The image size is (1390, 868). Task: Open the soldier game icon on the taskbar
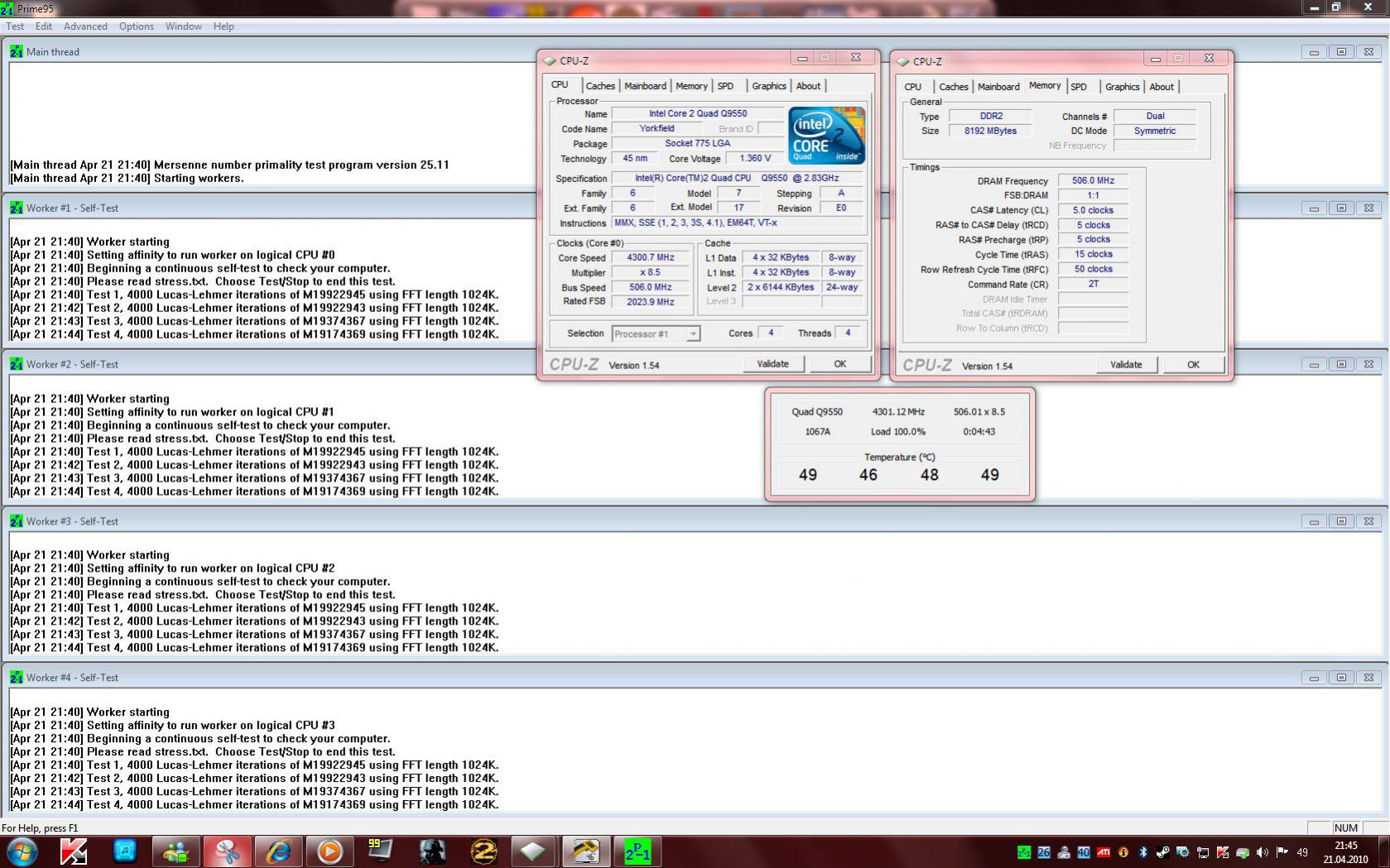pos(432,851)
